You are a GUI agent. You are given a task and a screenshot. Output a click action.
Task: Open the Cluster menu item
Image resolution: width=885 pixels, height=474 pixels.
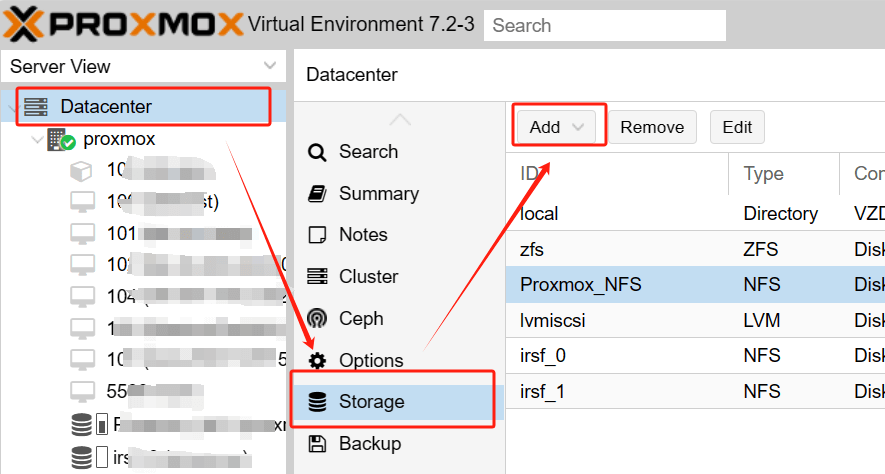pos(367,277)
